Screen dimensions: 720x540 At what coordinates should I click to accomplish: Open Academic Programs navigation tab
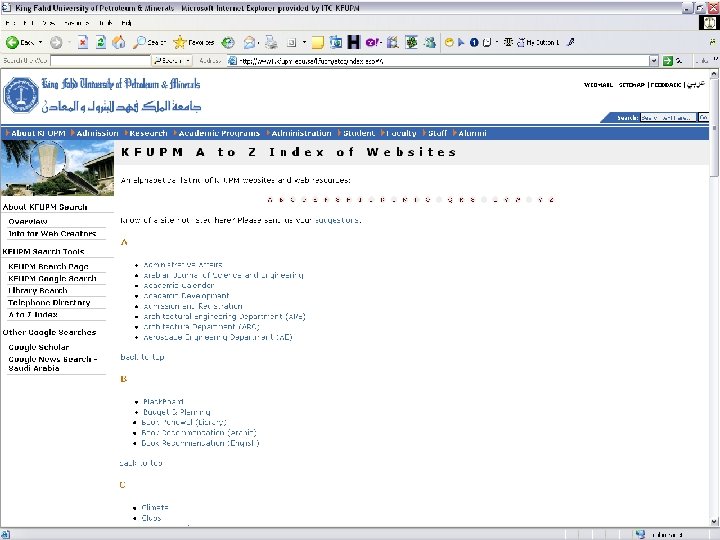click(219, 133)
